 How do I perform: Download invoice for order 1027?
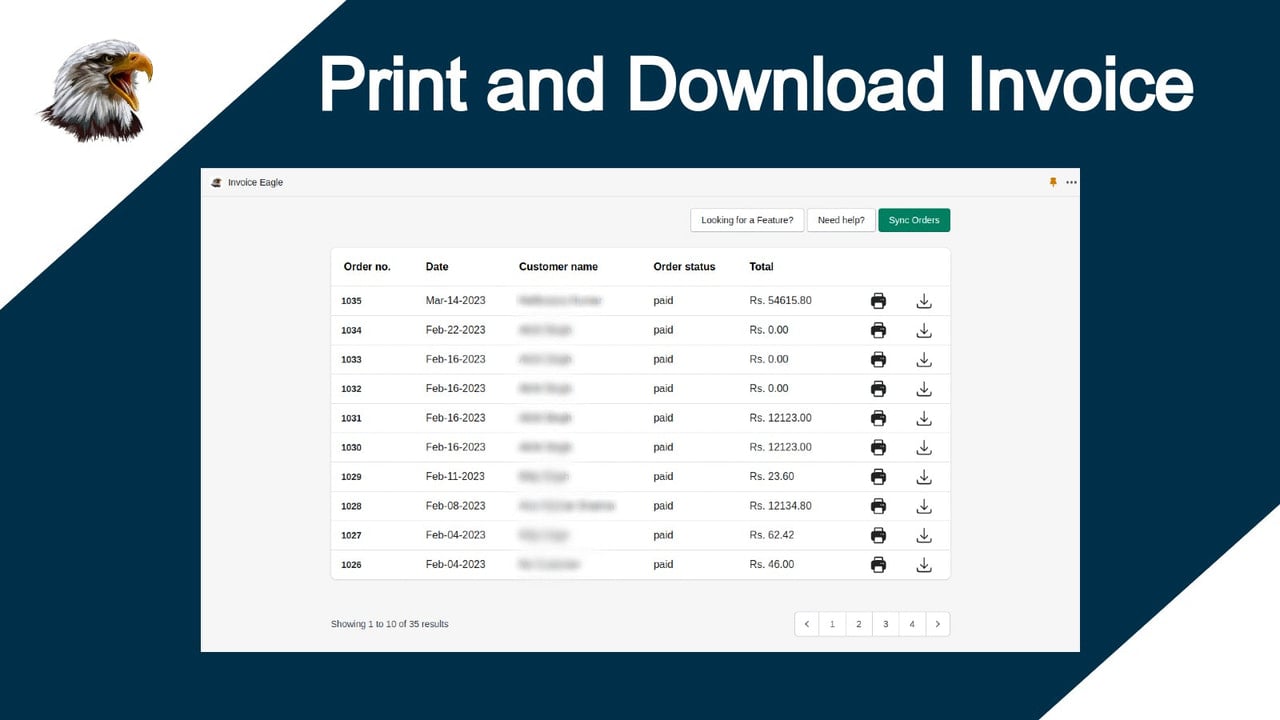(924, 536)
